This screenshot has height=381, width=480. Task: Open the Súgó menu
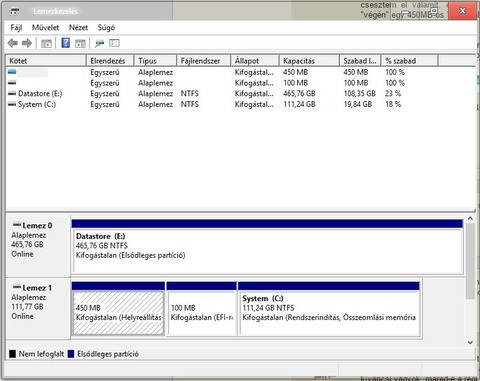[x=106, y=27]
